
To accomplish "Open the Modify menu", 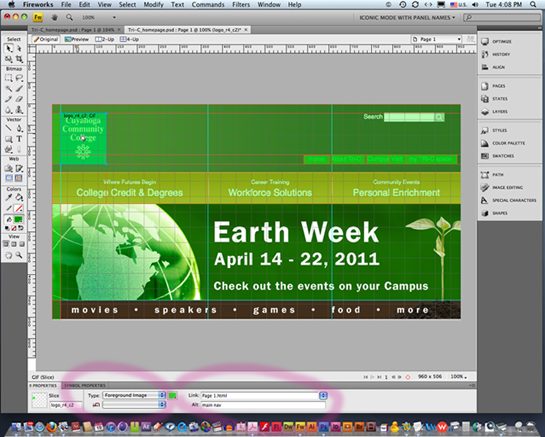I will point(152,5).
